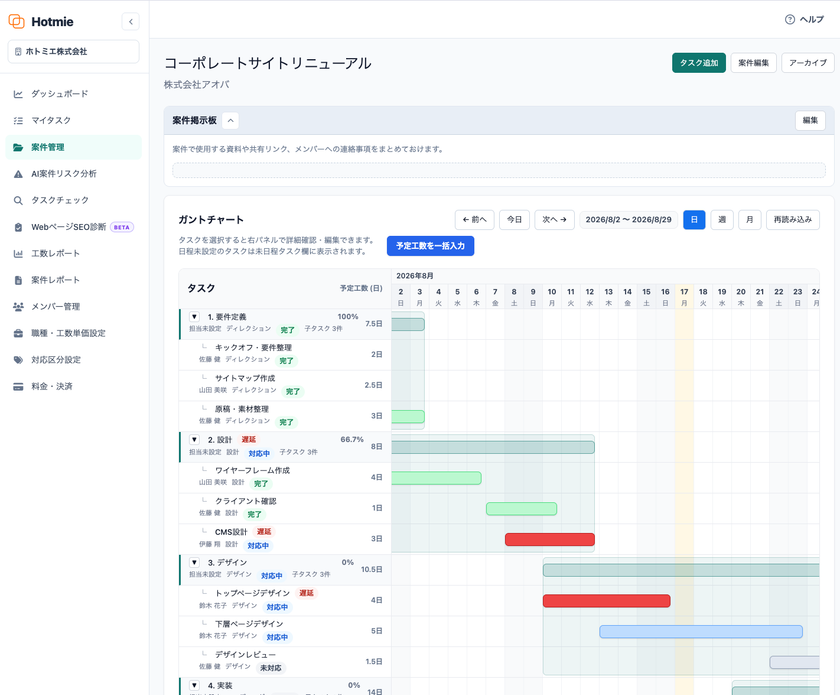
Task: Click the WebページSEO診断 clipboard icon
Action: pyautogui.click(x=18, y=227)
